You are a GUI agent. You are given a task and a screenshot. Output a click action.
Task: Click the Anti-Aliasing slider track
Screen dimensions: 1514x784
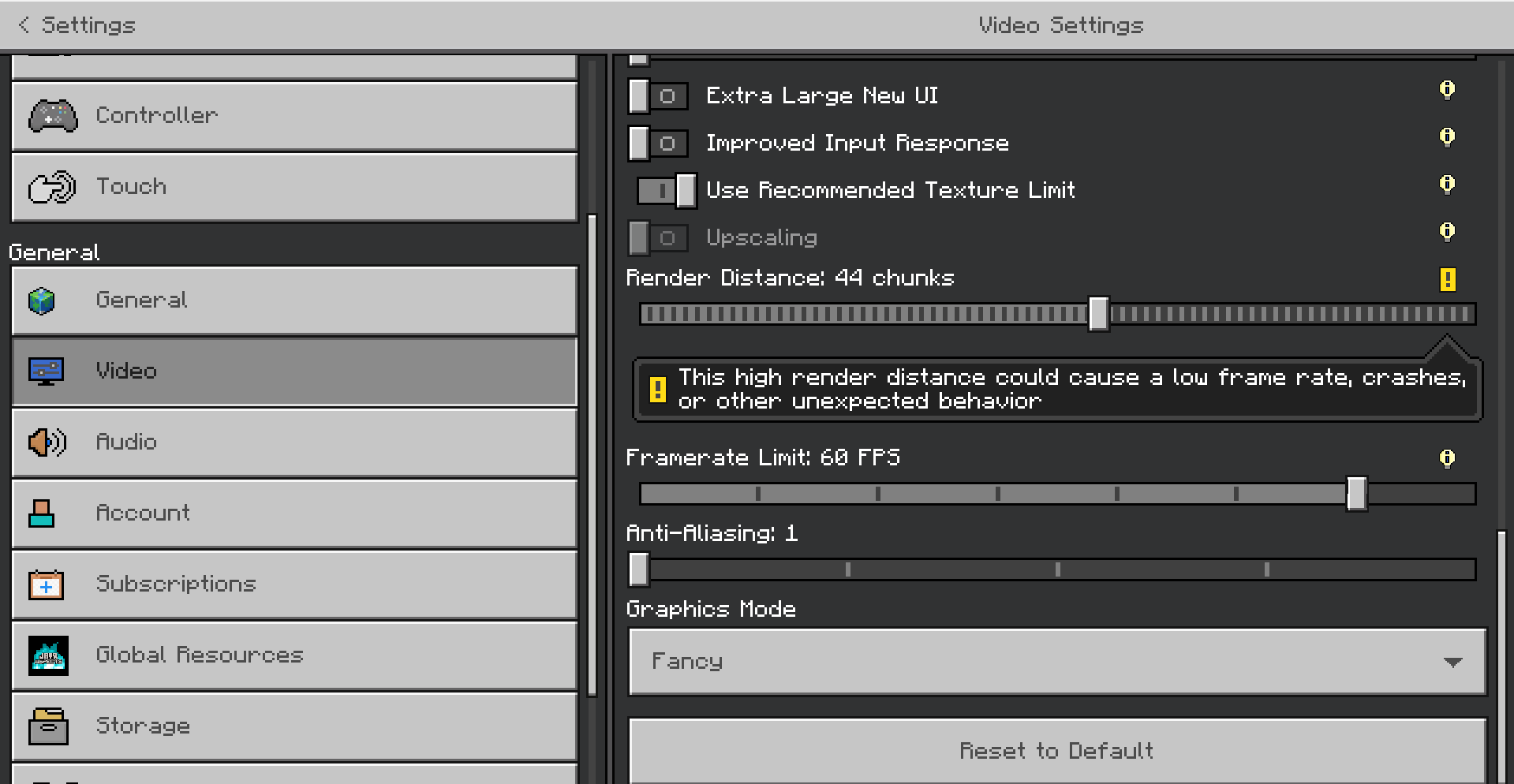coord(1057,570)
